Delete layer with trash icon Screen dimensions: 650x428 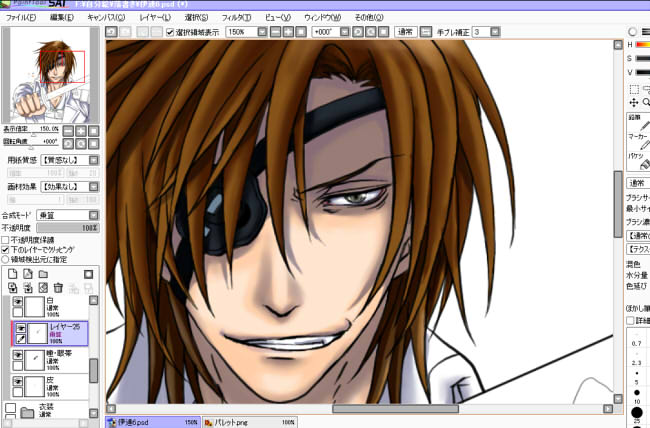pyautogui.click(x=58, y=288)
